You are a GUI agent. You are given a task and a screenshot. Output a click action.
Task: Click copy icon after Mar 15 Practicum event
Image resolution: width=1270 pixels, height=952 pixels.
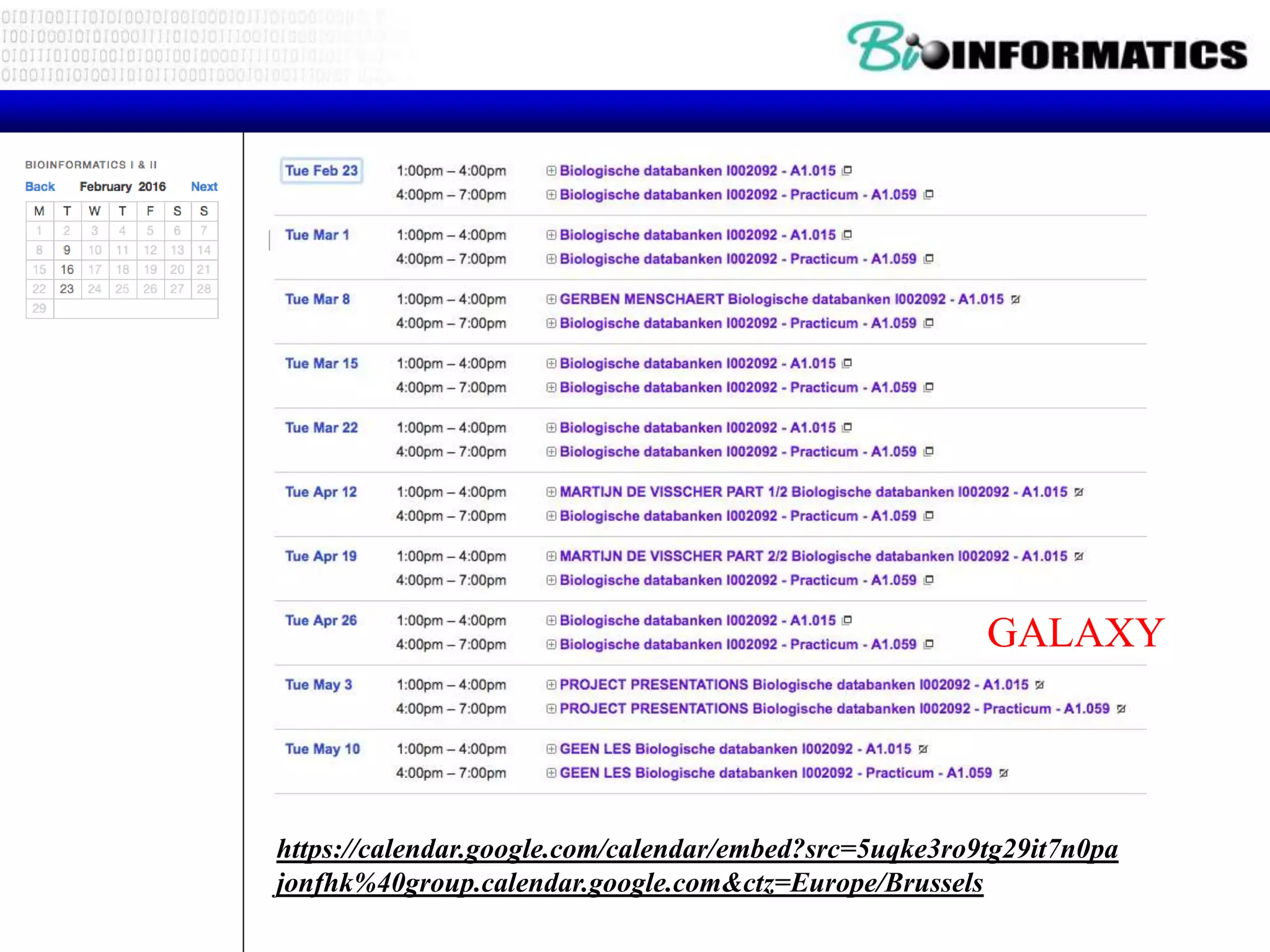928,387
